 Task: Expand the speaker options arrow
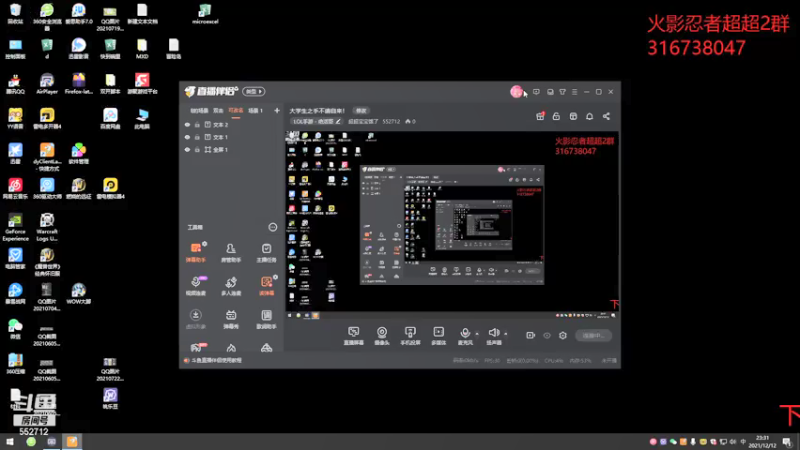pyautogui.click(x=506, y=334)
